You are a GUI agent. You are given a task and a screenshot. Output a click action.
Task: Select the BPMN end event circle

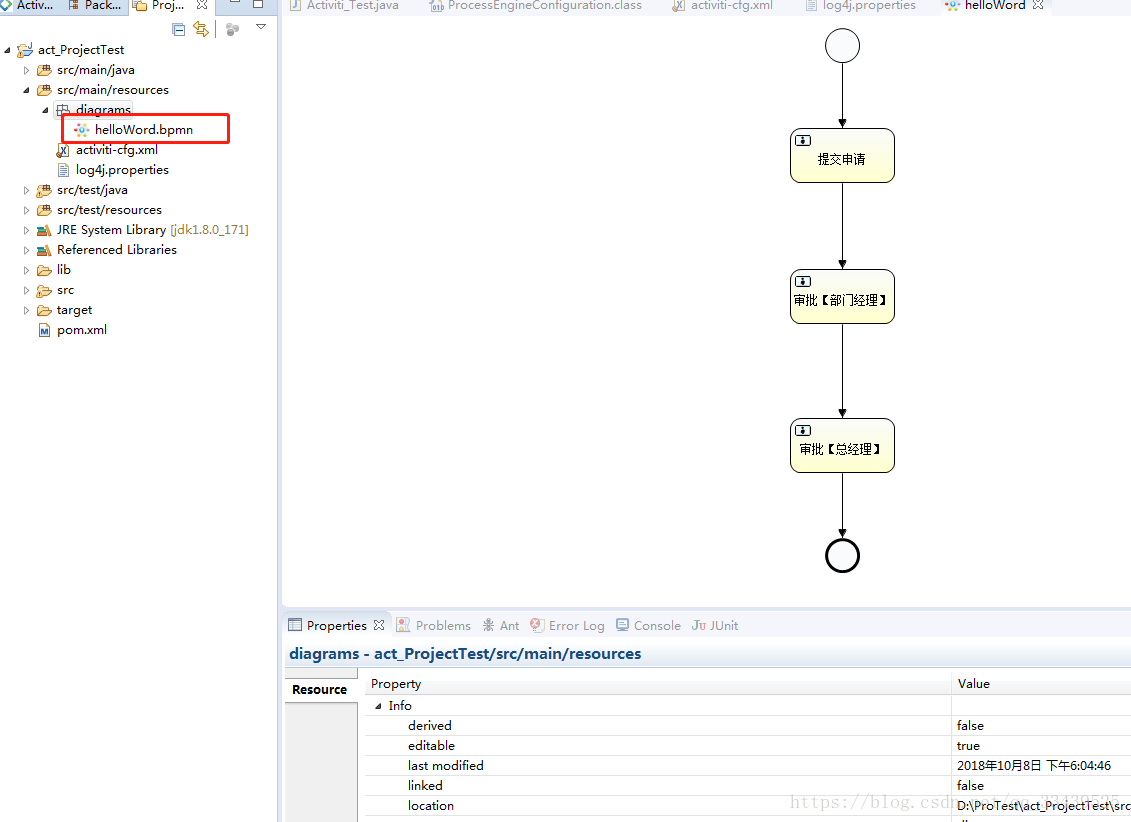coord(842,556)
